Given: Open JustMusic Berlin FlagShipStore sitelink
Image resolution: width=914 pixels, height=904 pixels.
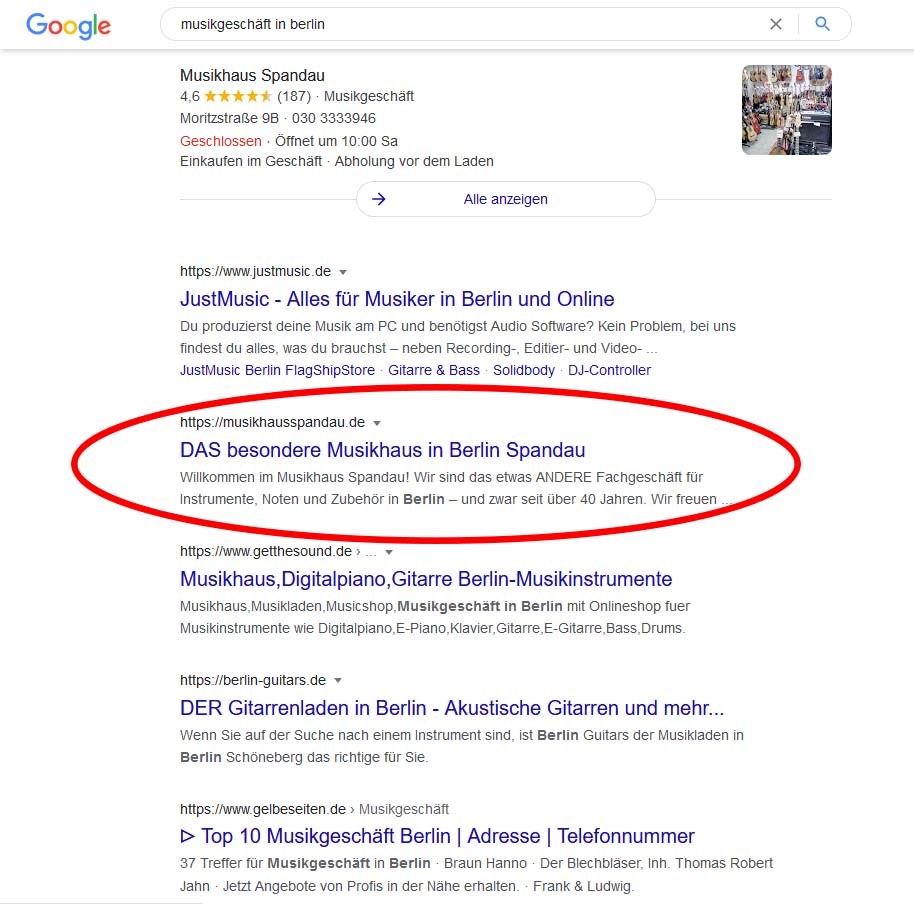Looking at the screenshot, I should 277,370.
